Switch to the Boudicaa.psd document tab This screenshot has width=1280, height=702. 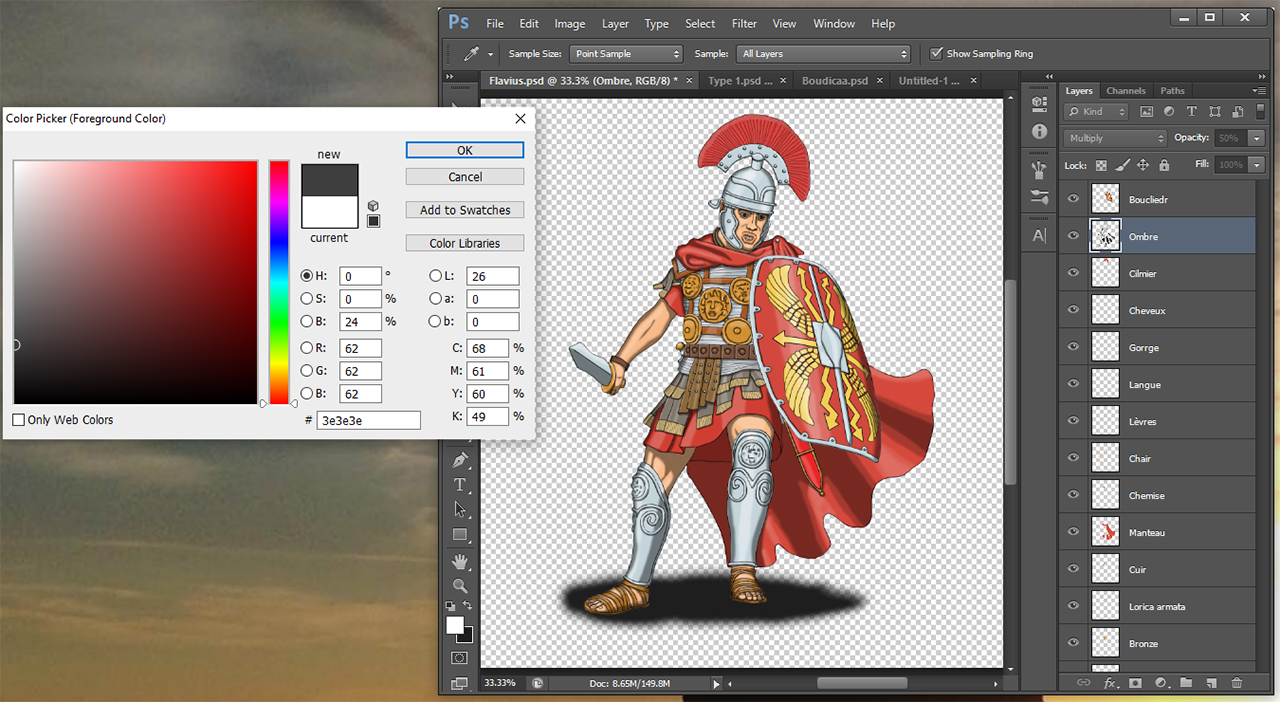835,81
